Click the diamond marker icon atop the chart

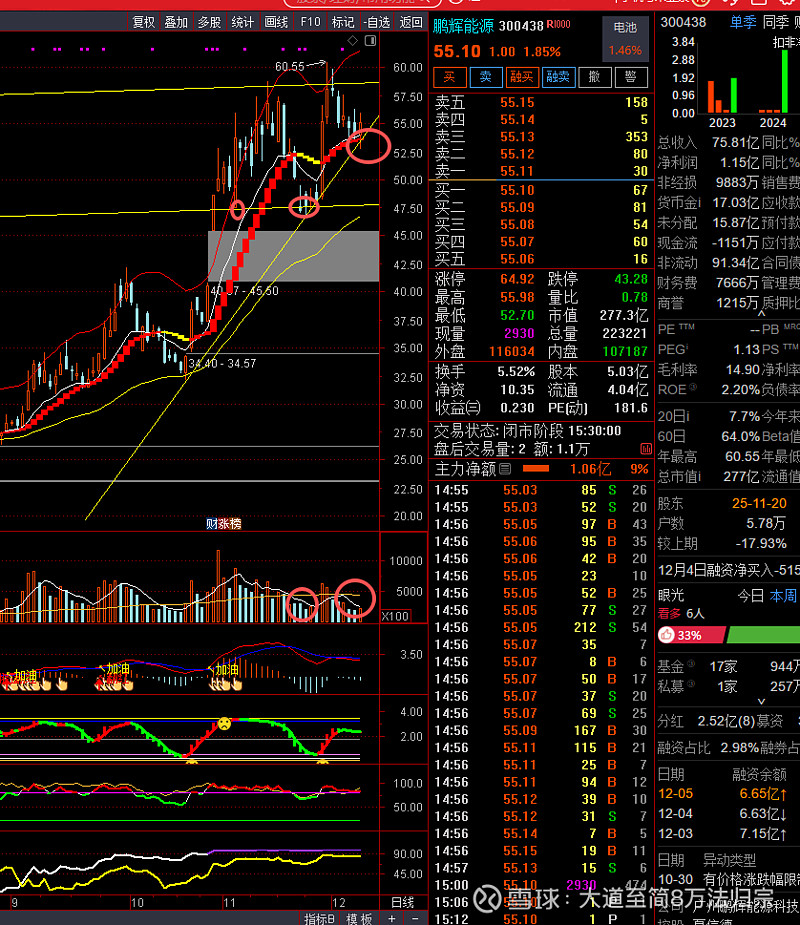click(353, 41)
